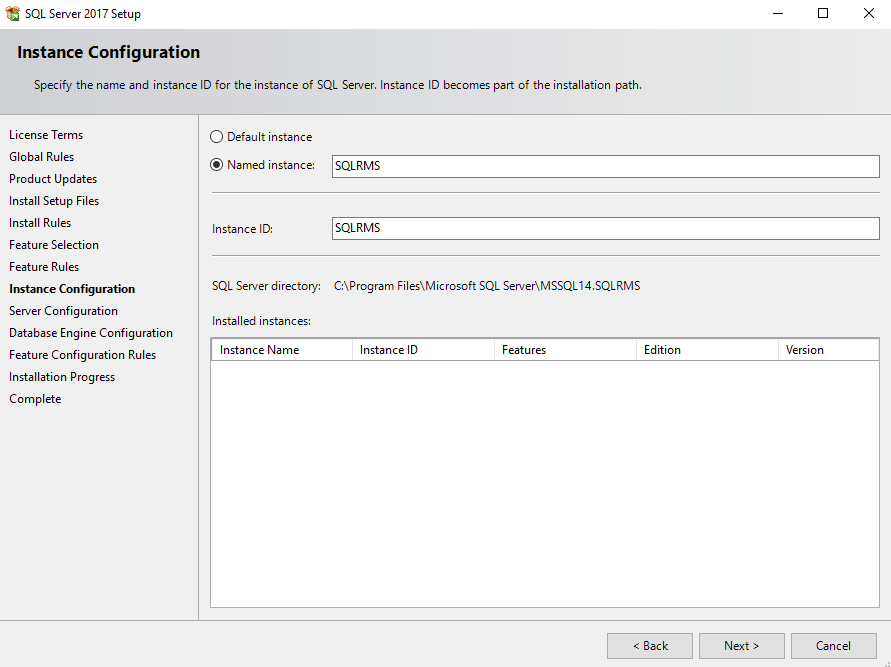Cancel the SQL Server setup
The height and width of the screenshot is (667, 891).
(x=834, y=646)
